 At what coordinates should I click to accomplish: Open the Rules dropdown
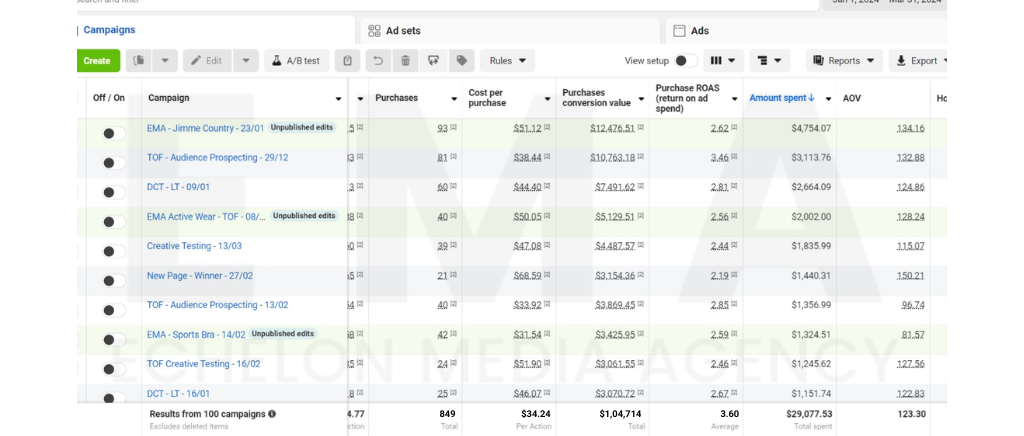[x=507, y=61]
